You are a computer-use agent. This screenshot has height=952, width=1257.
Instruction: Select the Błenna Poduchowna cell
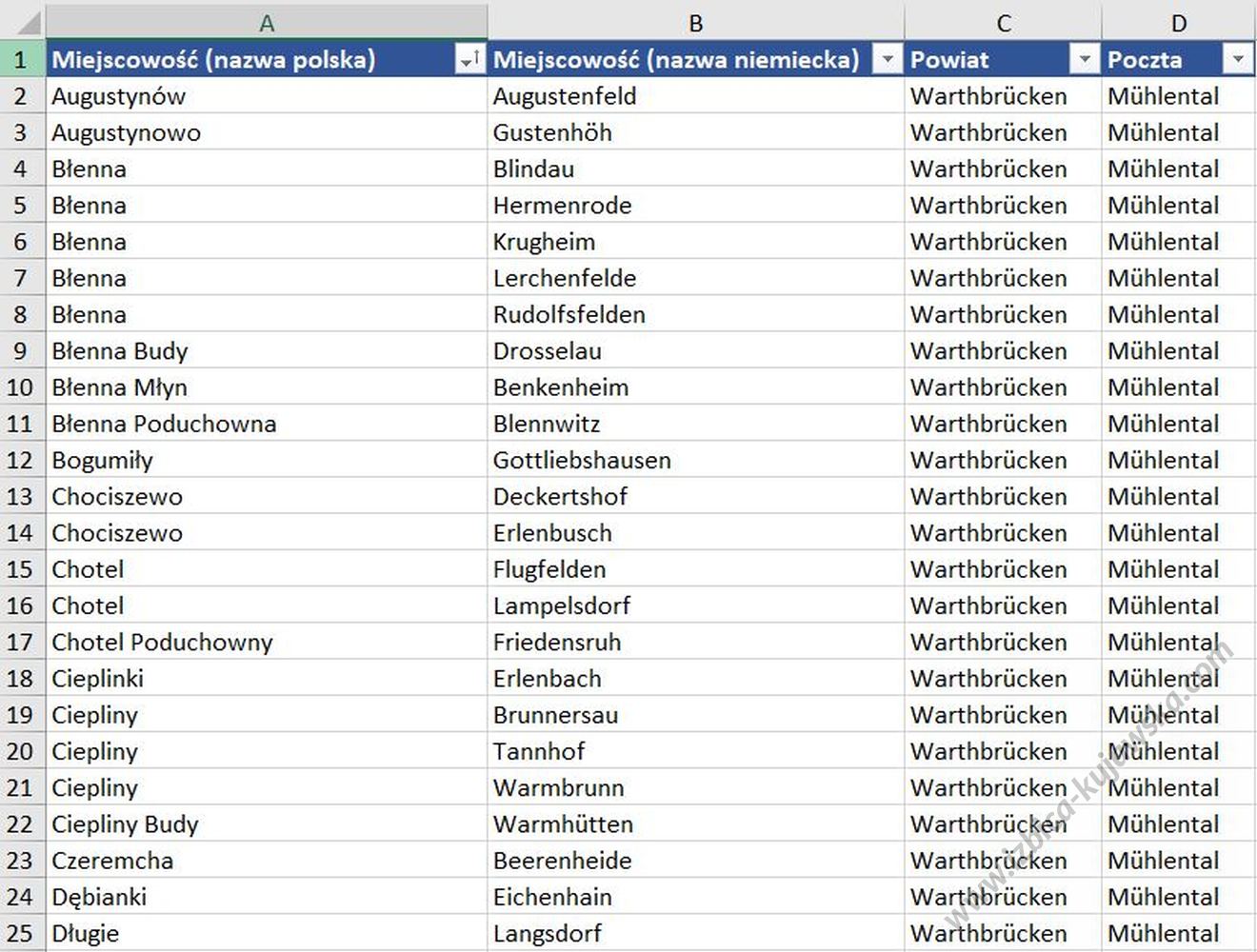[x=164, y=424]
